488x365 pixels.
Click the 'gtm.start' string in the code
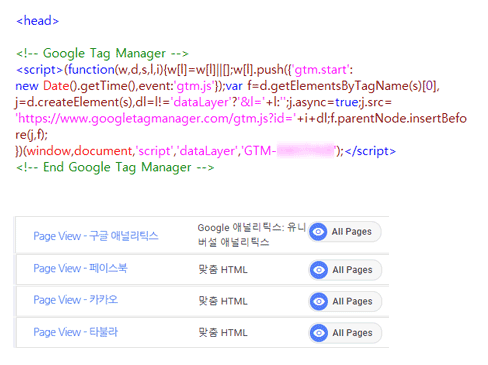coord(321,70)
